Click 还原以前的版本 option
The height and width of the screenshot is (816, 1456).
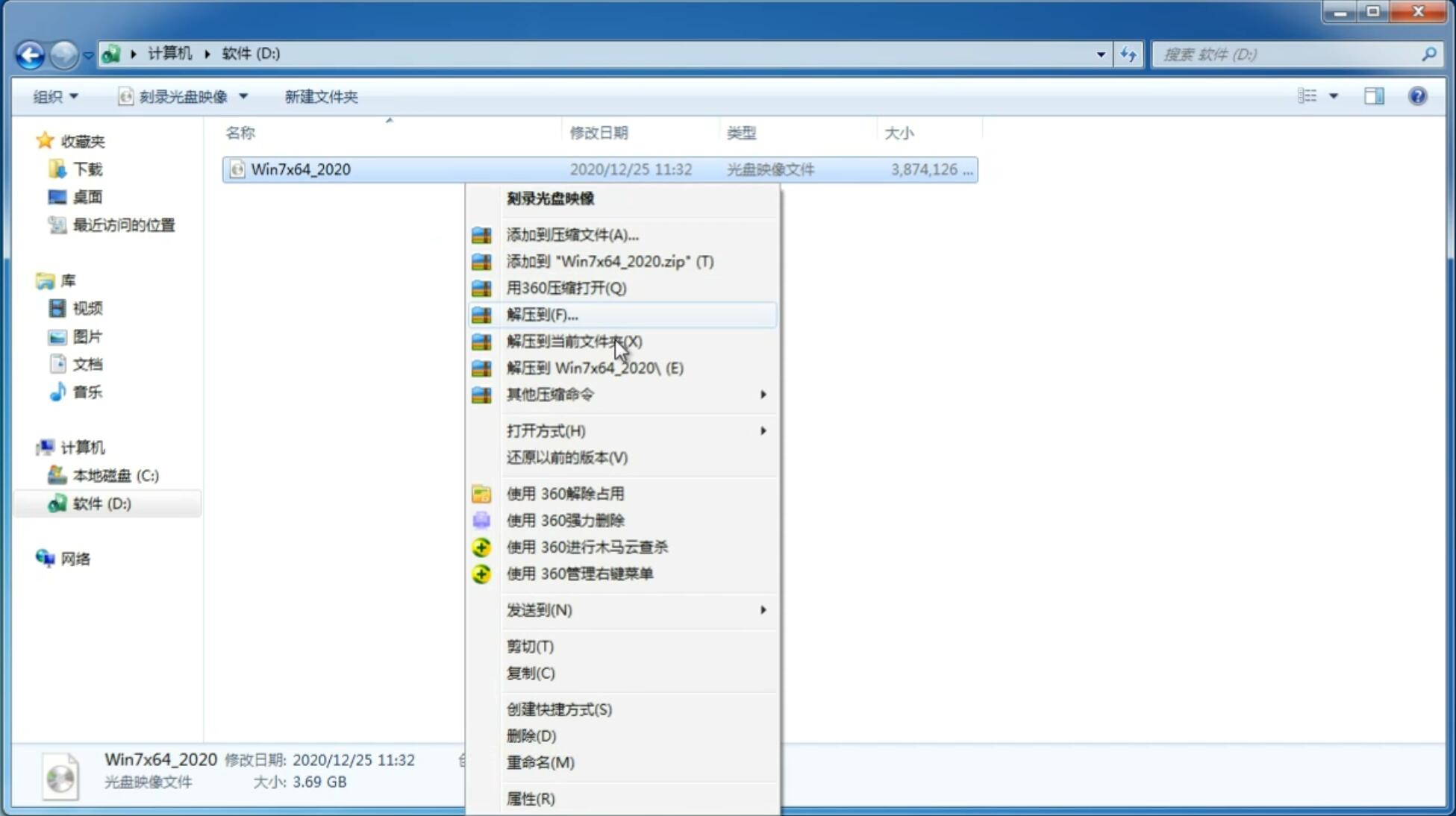pyautogui.click(x=567, y=457)
